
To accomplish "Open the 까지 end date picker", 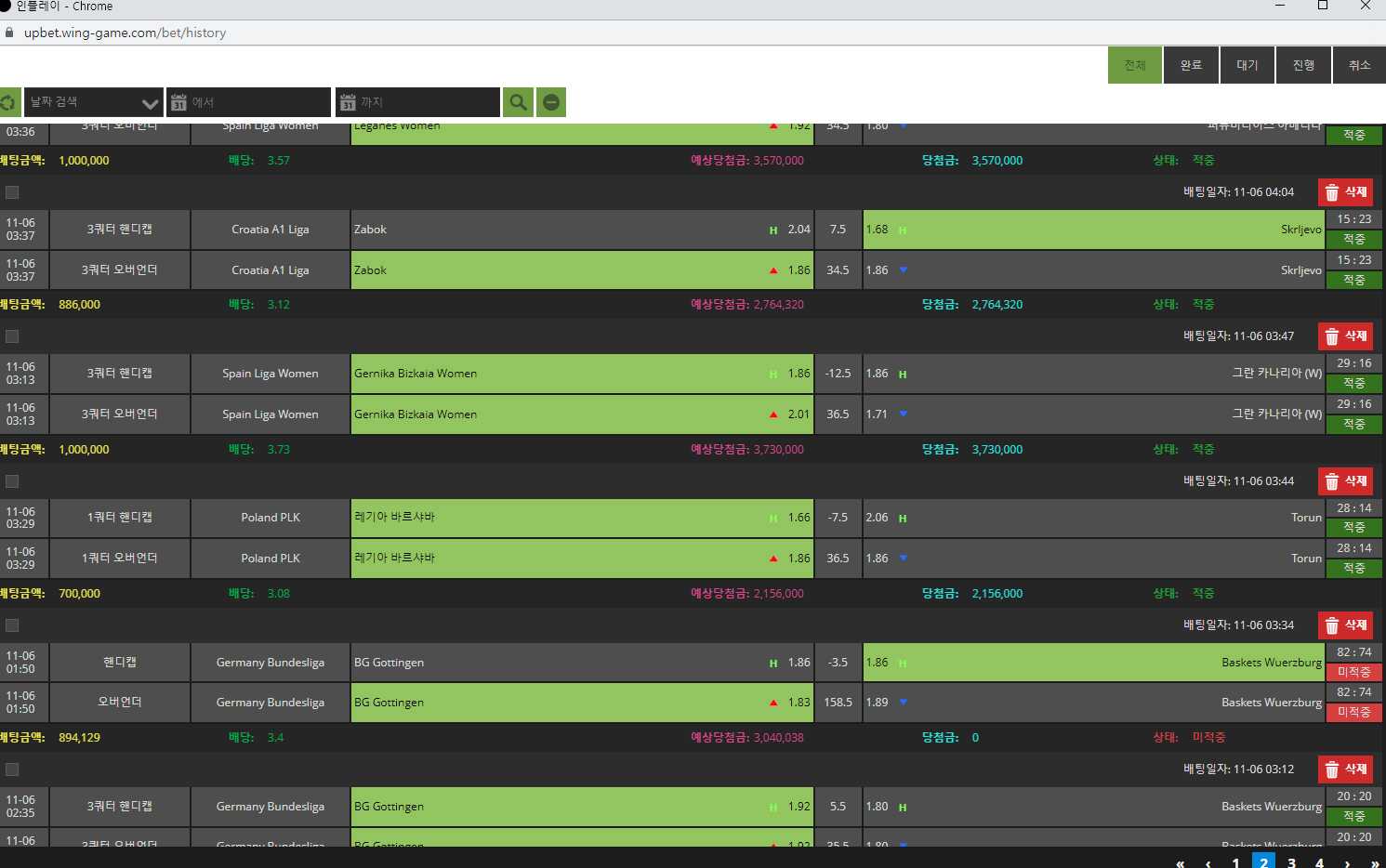I will point(417,102).
